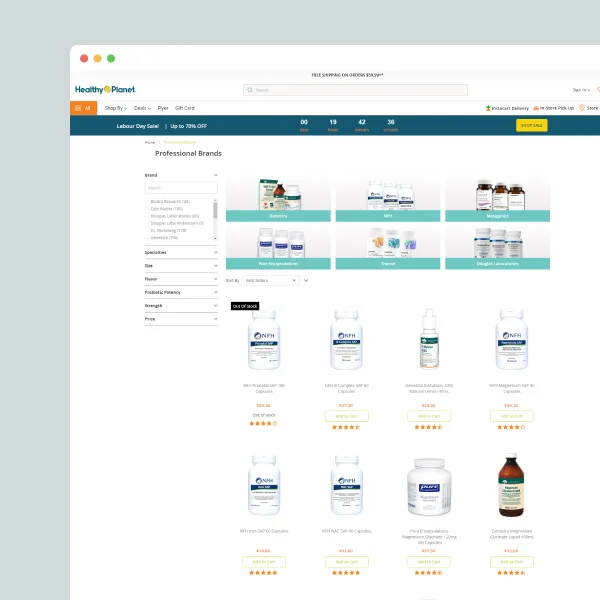This screenshot has width=600, height=600.
Task: Open the Genestra brand banner
Action: (x=278, y=200)
